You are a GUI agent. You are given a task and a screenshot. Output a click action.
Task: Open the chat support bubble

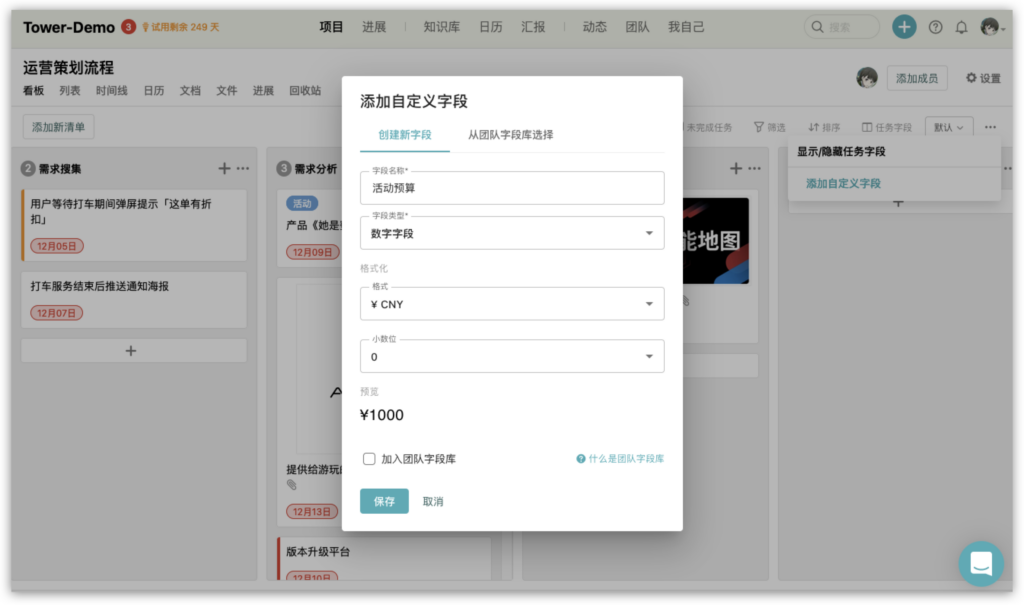(980, 563)
